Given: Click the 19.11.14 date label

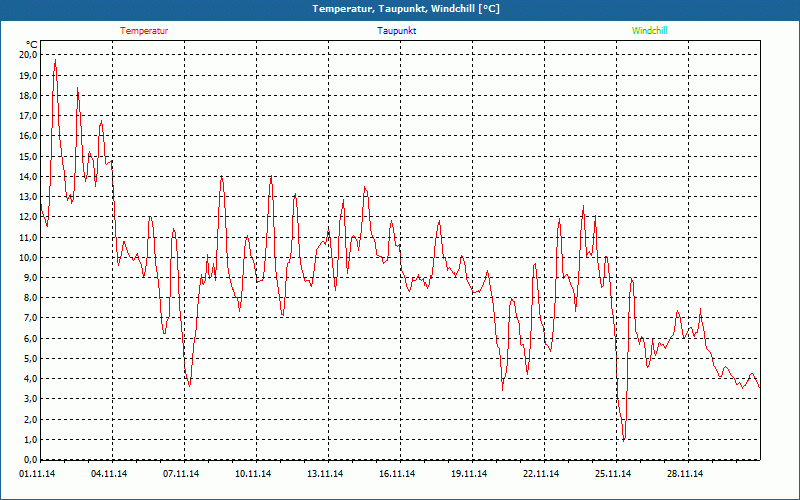Looking at the screenshot, I should click(x=469, y=474).
